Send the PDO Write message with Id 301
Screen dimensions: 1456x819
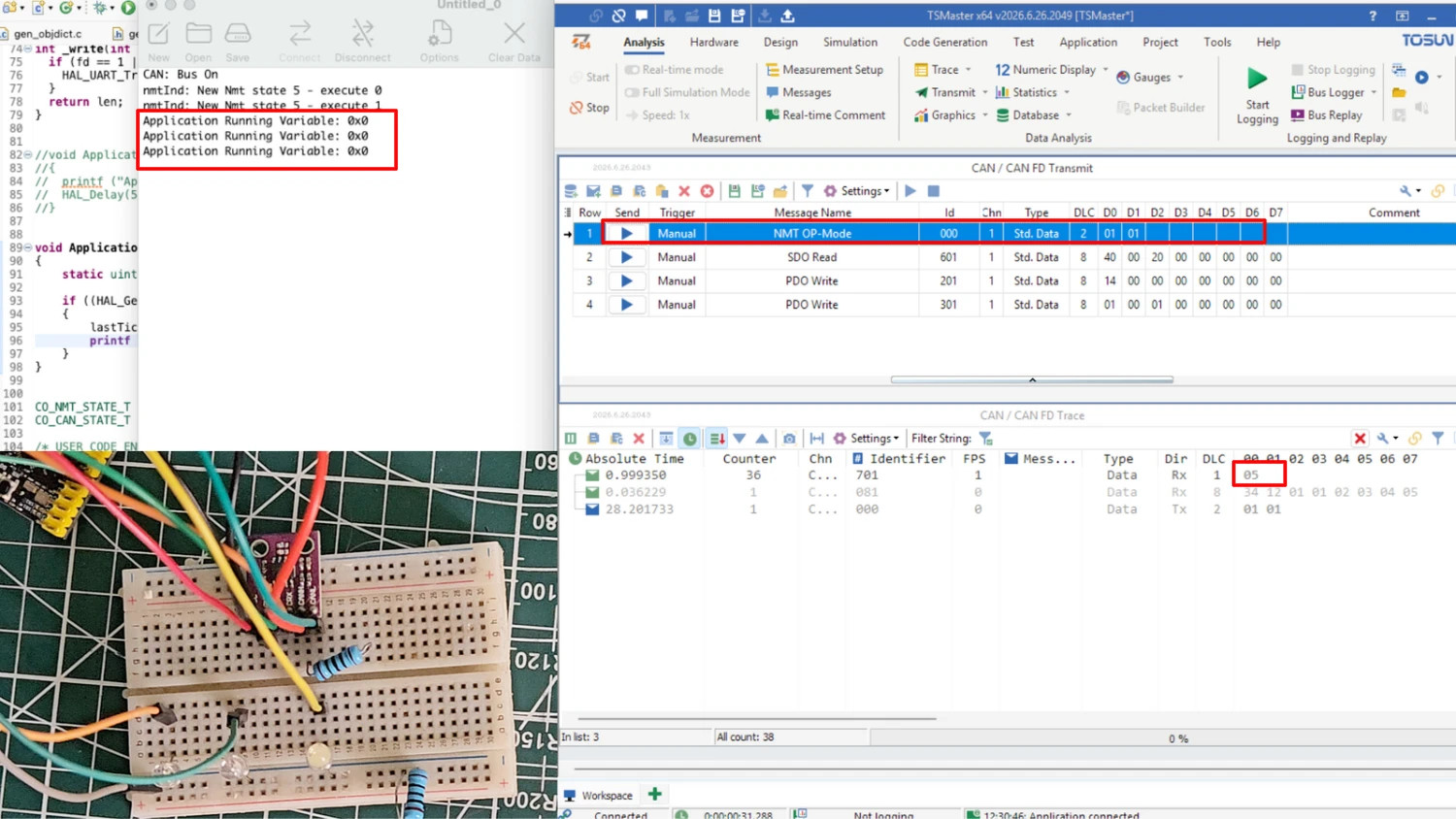click(x=627, y=305)
